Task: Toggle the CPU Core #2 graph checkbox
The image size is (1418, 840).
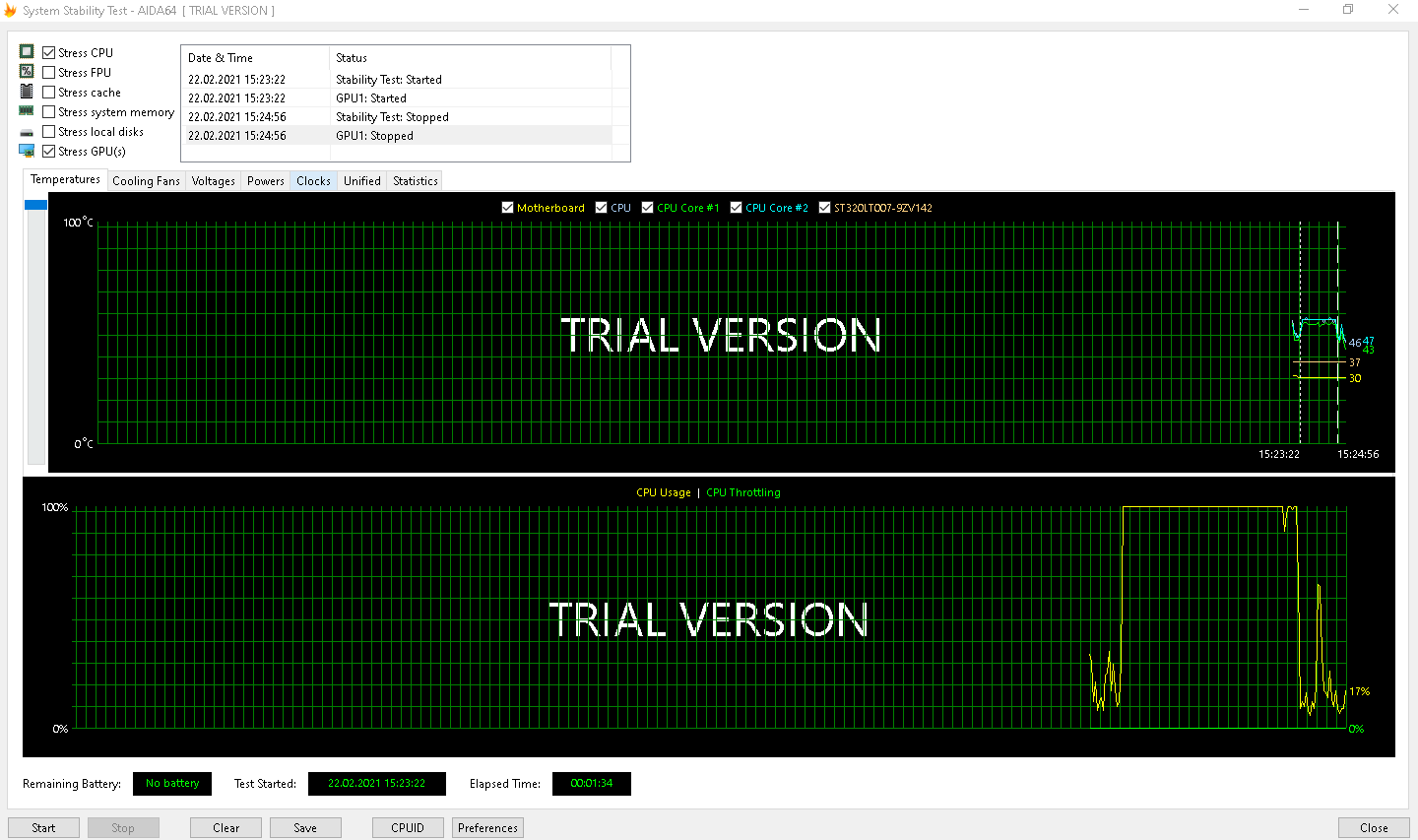Action: click(x=737, y=208)
